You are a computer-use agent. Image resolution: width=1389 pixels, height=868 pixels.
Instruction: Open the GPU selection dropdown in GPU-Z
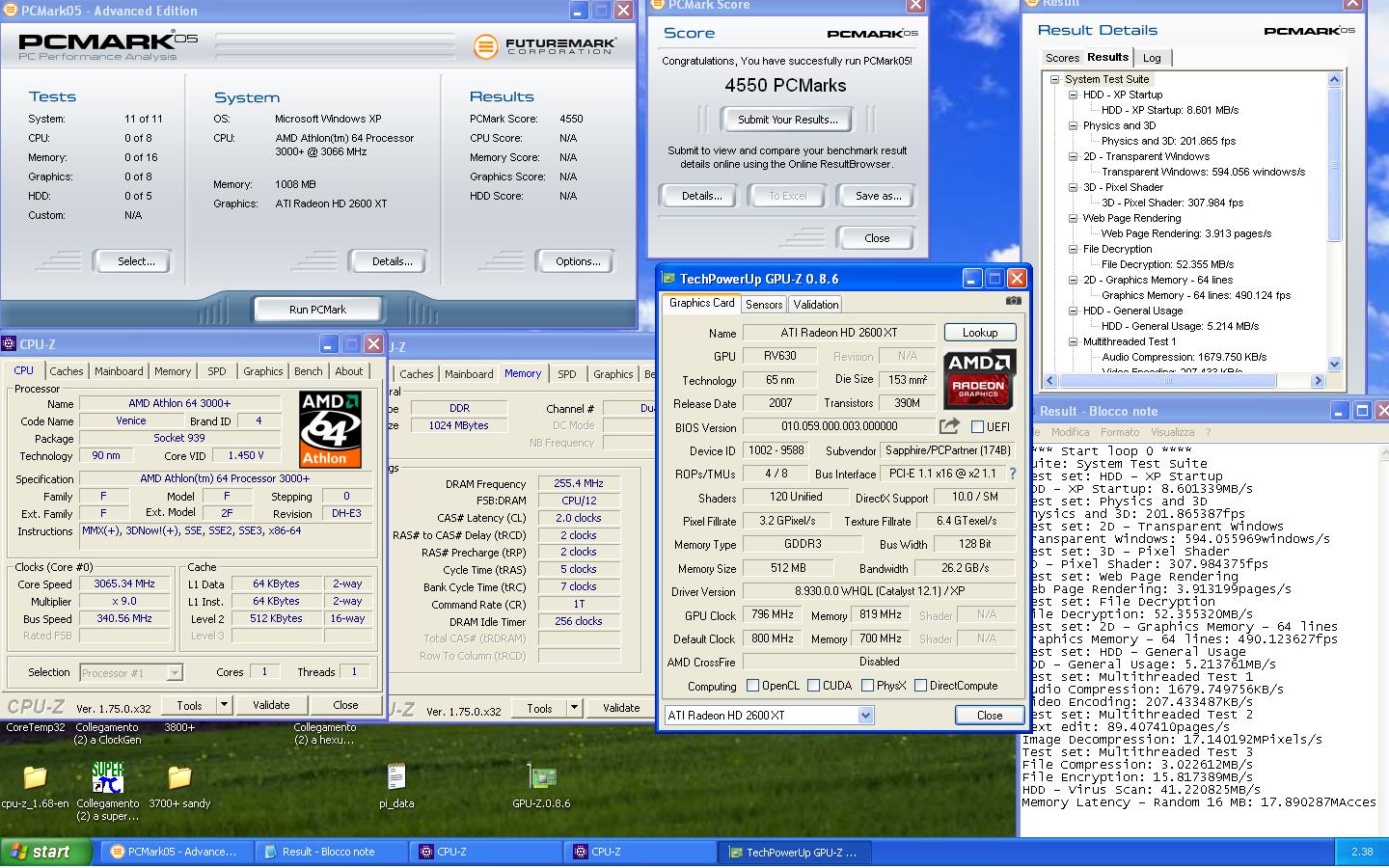point(865,716)
